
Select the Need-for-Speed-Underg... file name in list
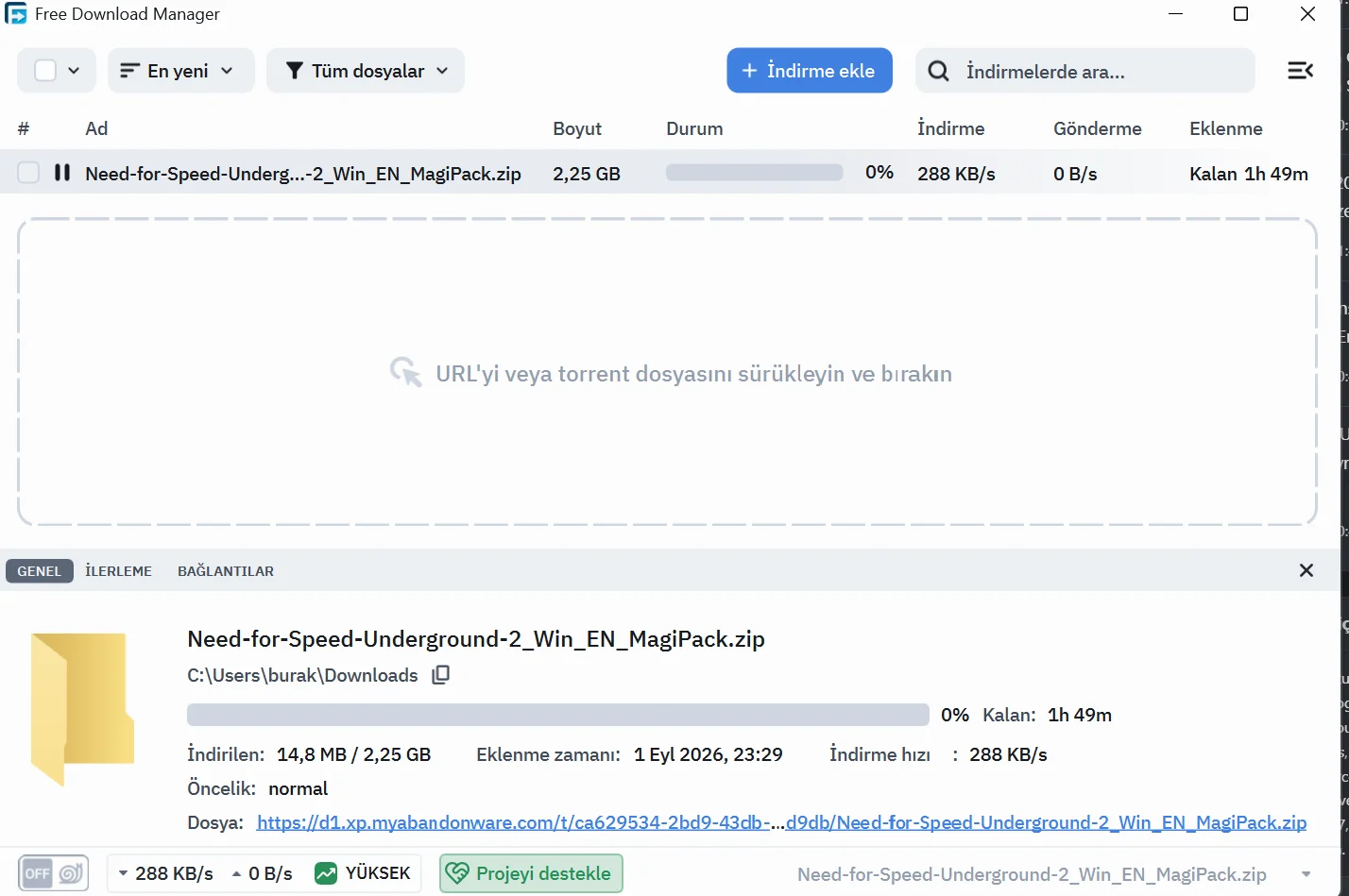coord(303,174)
